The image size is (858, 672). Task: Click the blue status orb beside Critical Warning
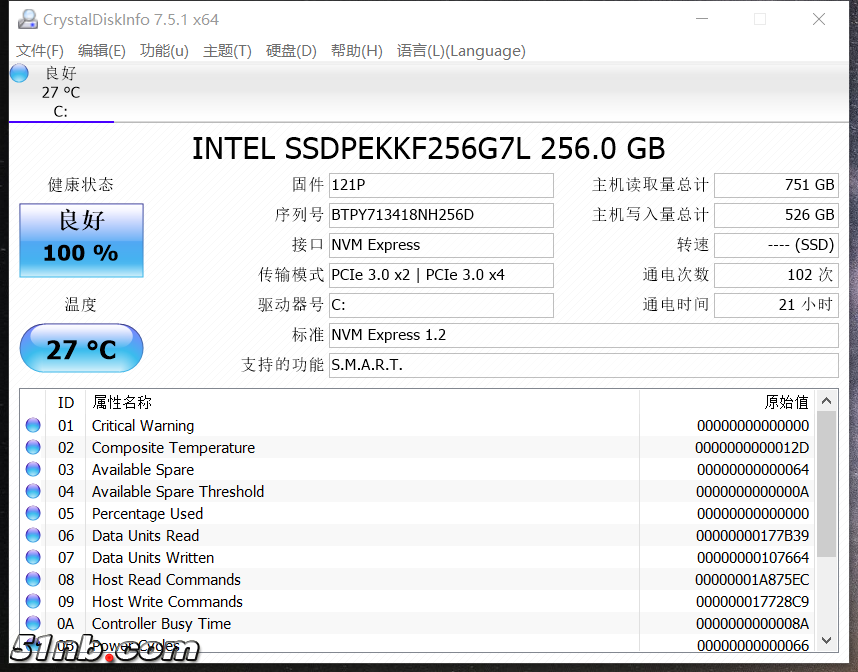click(x=33, y=425)
